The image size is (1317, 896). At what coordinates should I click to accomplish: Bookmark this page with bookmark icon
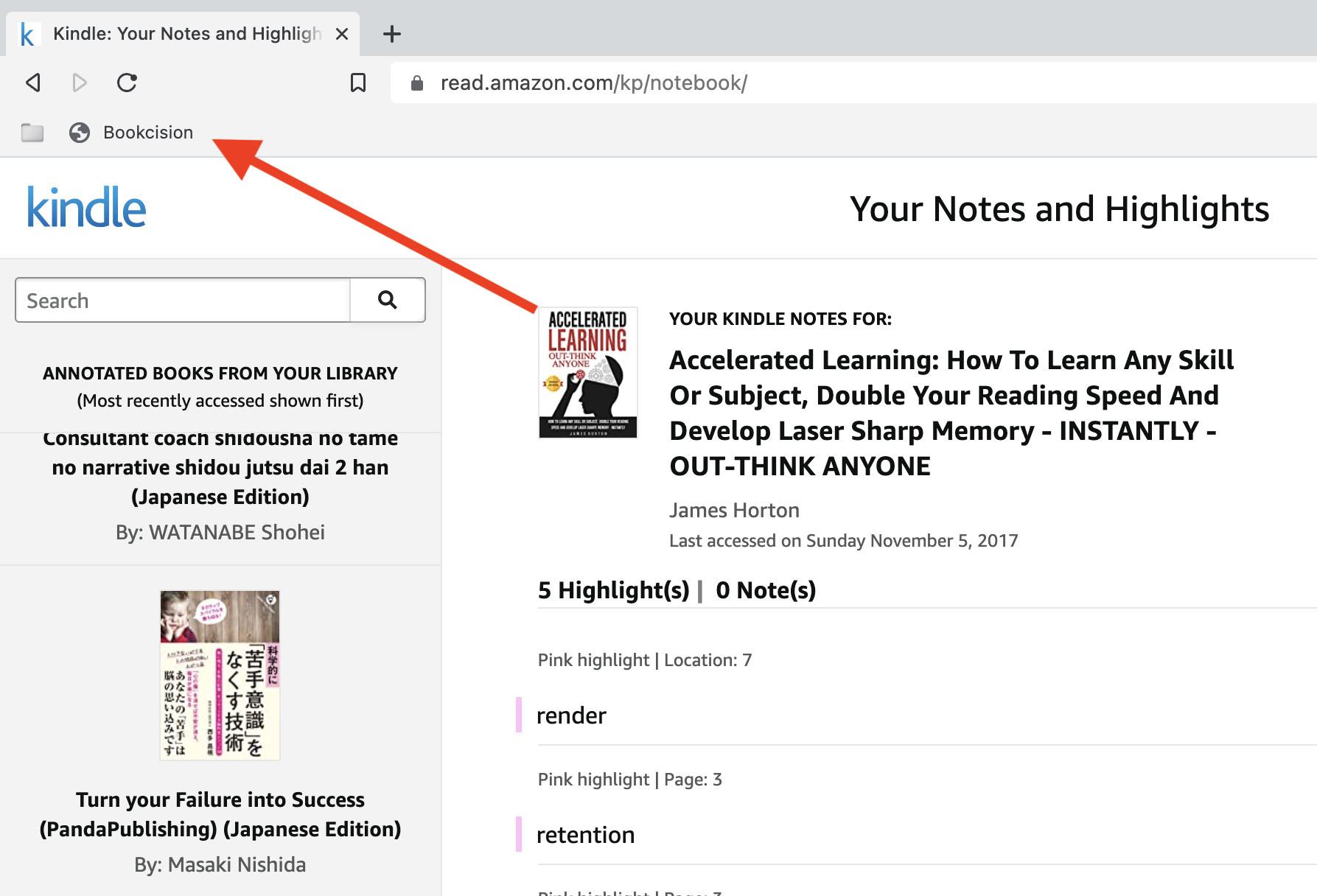[358, 83]
